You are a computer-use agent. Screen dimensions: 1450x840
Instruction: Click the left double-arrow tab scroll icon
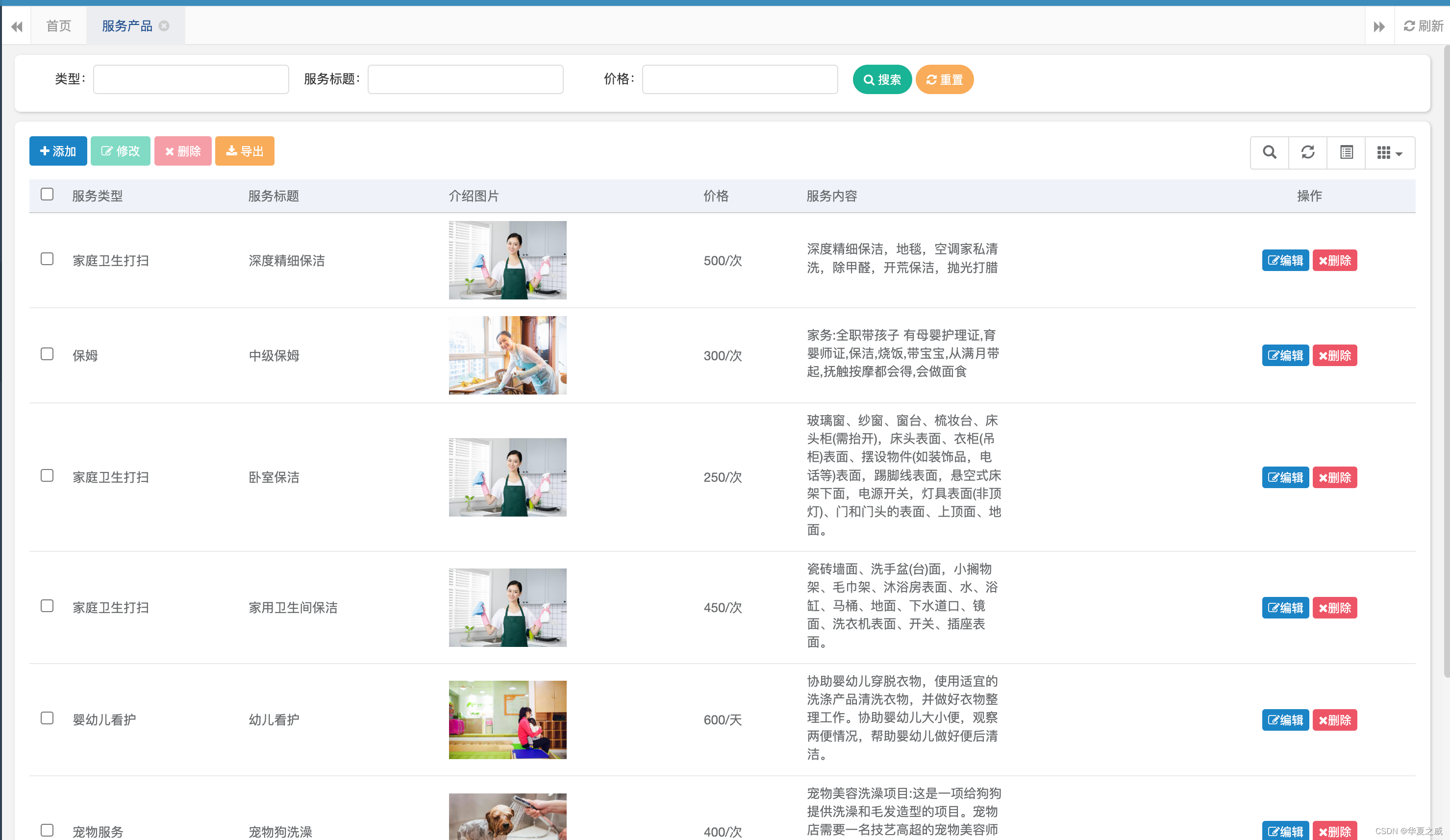17,26
